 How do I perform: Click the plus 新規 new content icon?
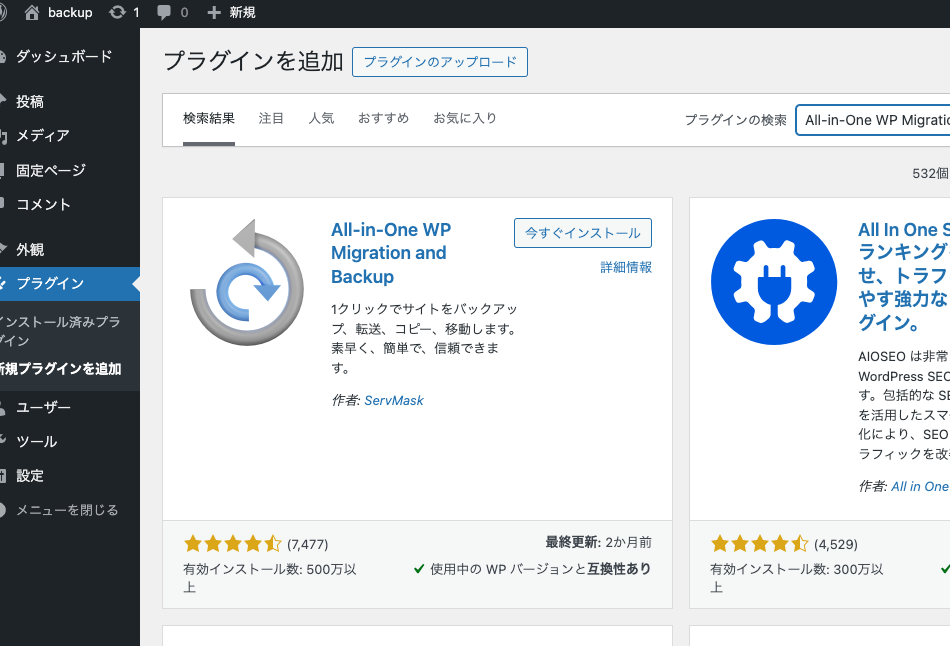[x=214, y=13]
